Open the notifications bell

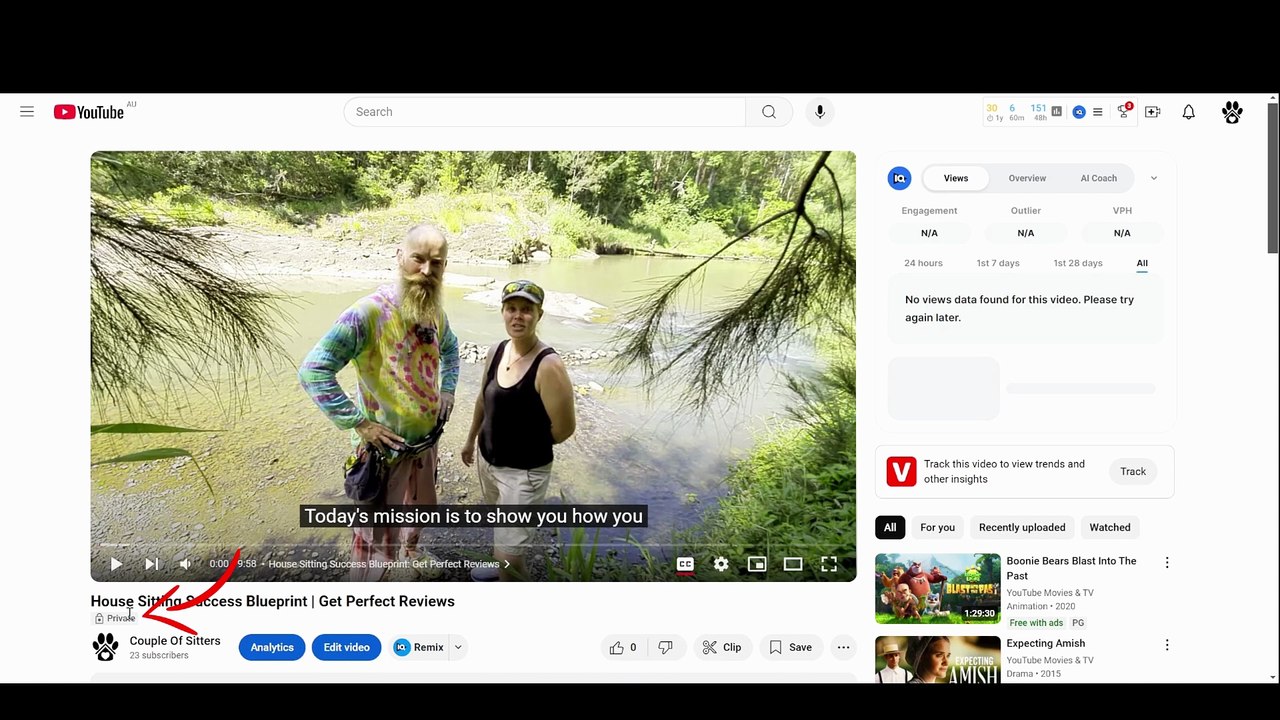(x=1188, y=112)
